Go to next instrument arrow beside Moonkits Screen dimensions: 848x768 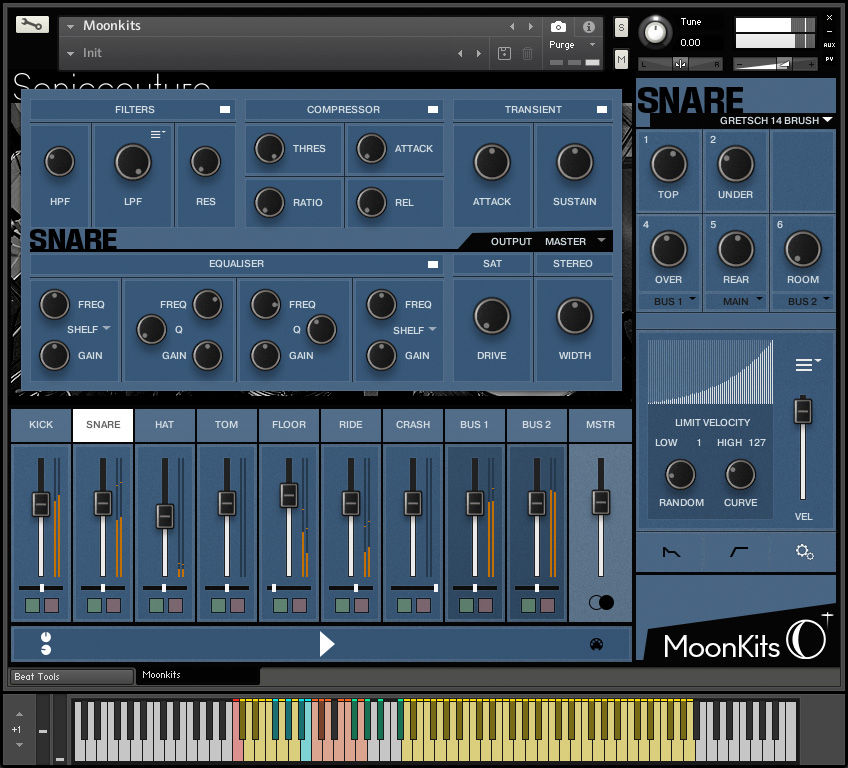point(531,26)
